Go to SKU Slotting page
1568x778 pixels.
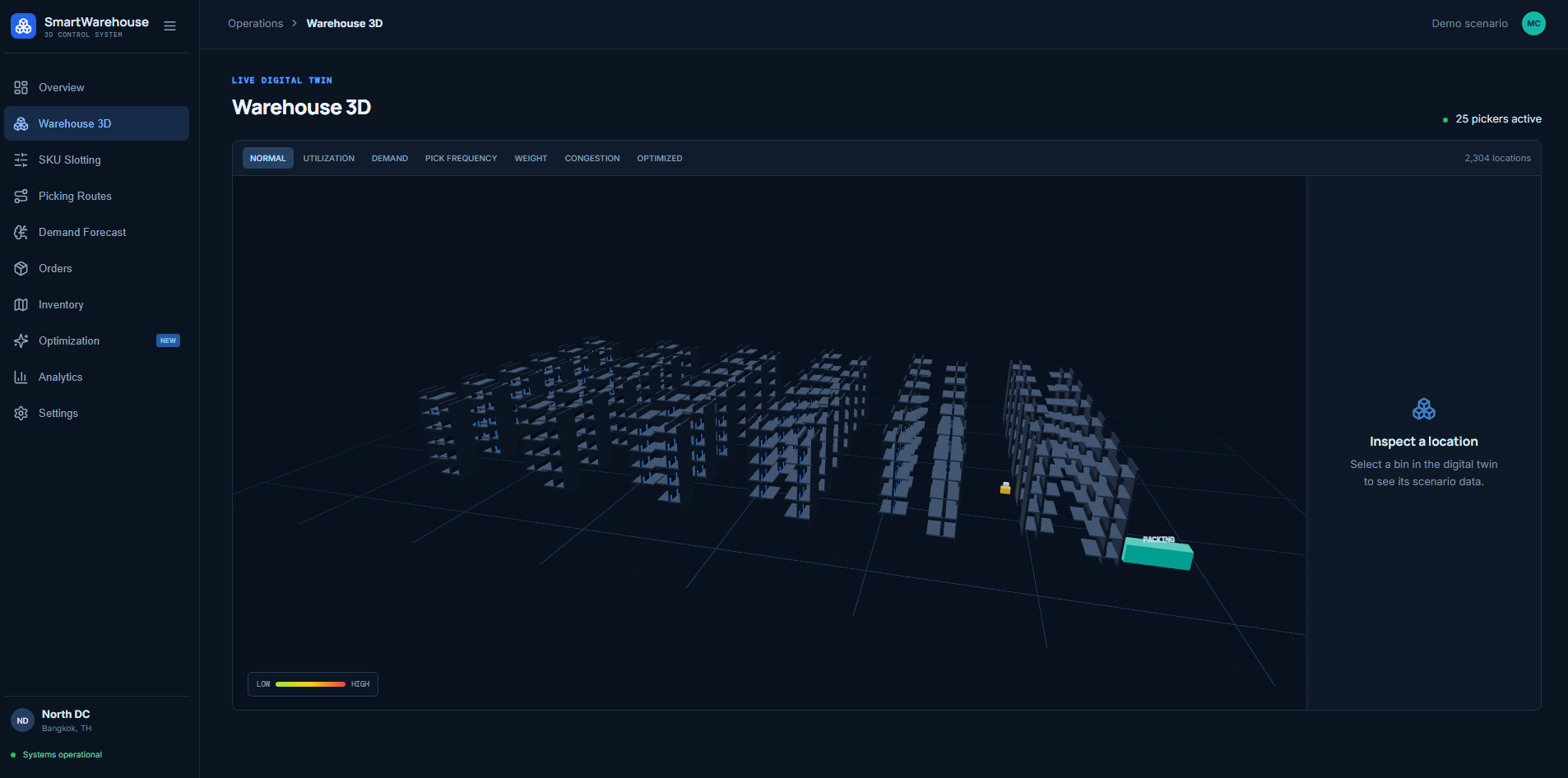(x=96, y=160)
